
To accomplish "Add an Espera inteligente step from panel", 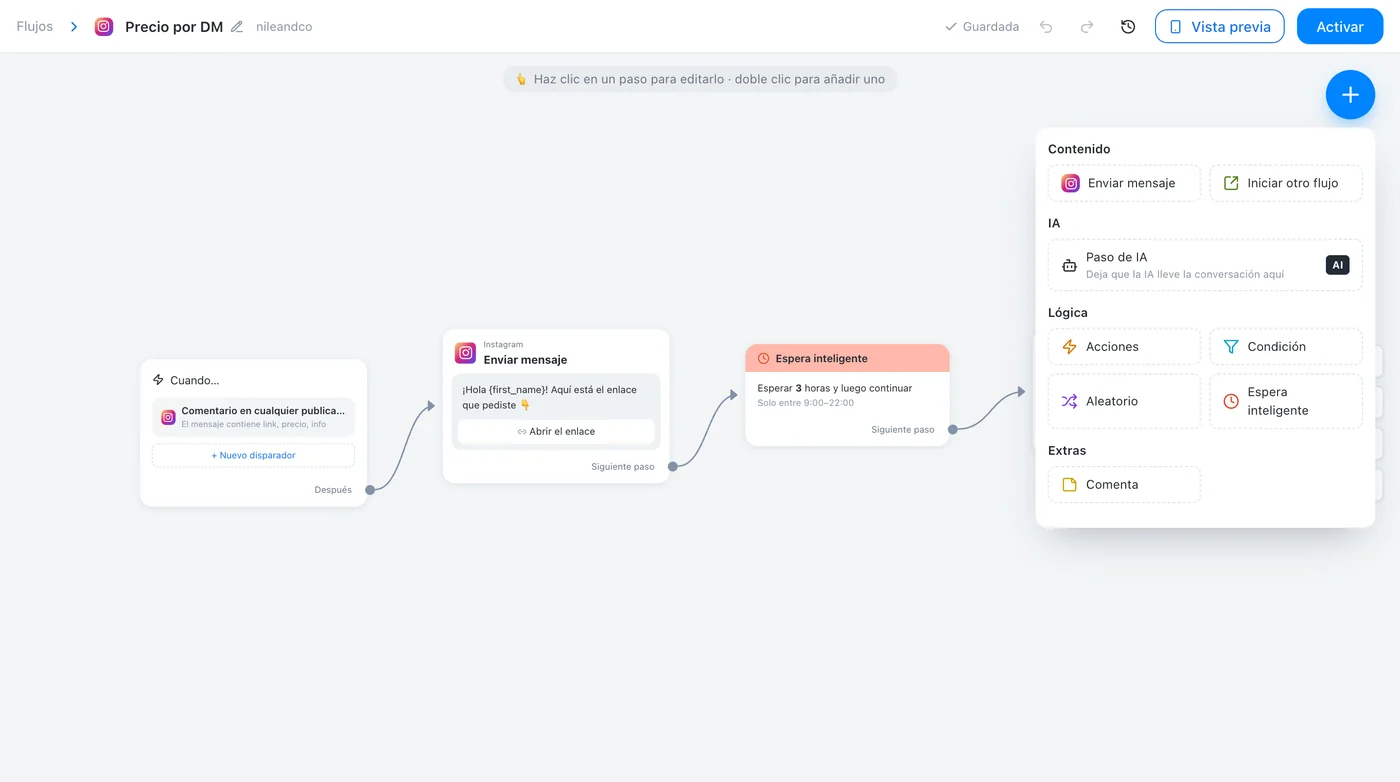I will [1286, 401].
